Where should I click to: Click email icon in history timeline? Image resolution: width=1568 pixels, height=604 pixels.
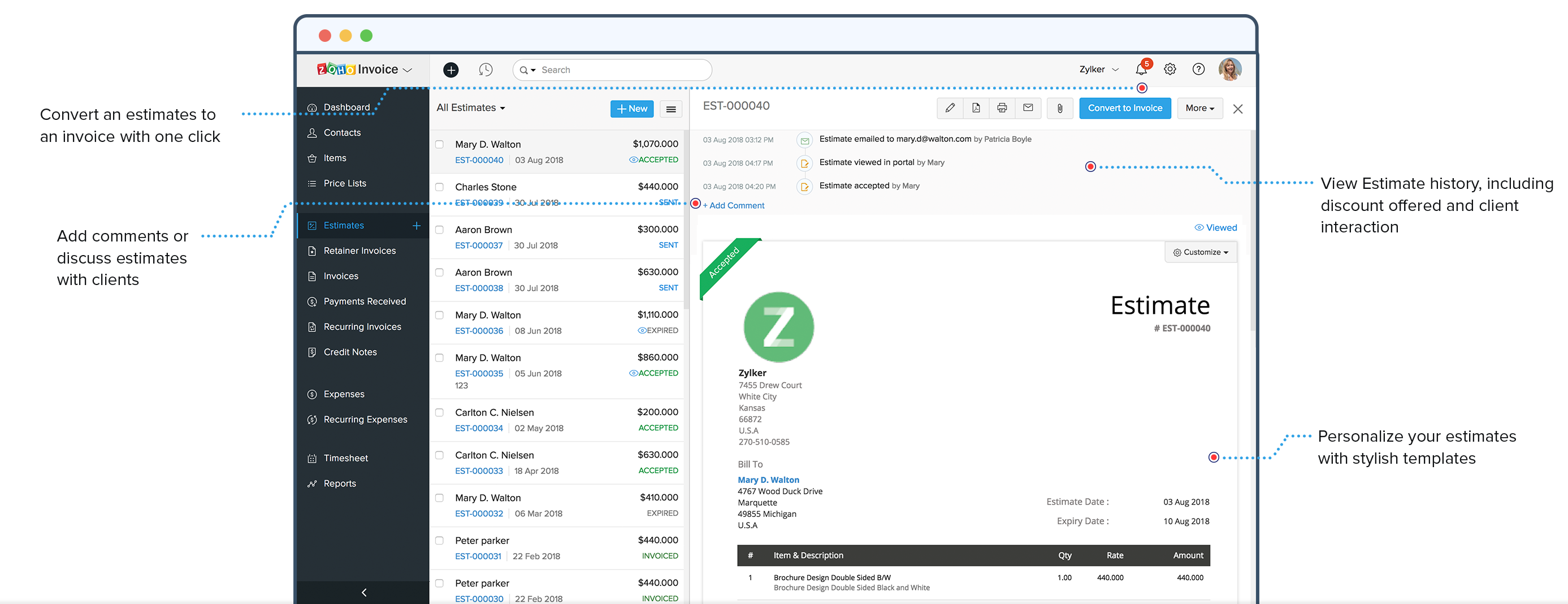(804, 141)
